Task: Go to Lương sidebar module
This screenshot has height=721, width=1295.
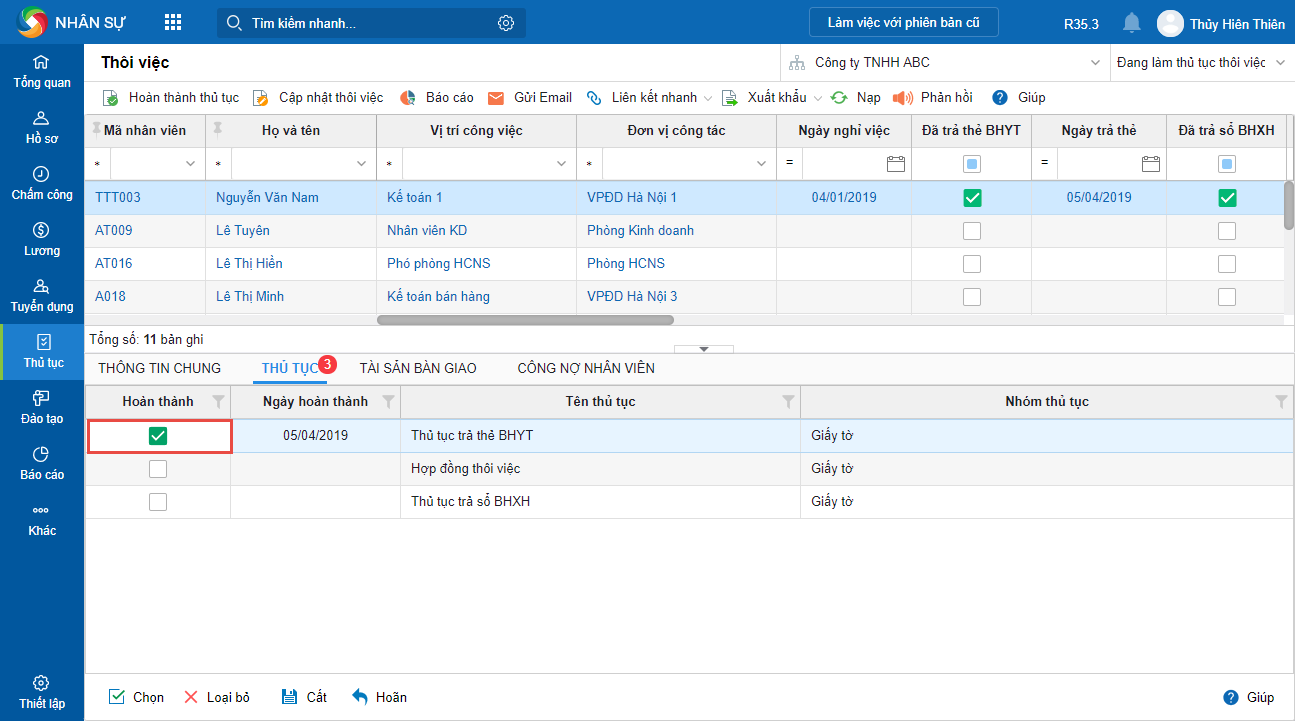Action: (42, 240)
